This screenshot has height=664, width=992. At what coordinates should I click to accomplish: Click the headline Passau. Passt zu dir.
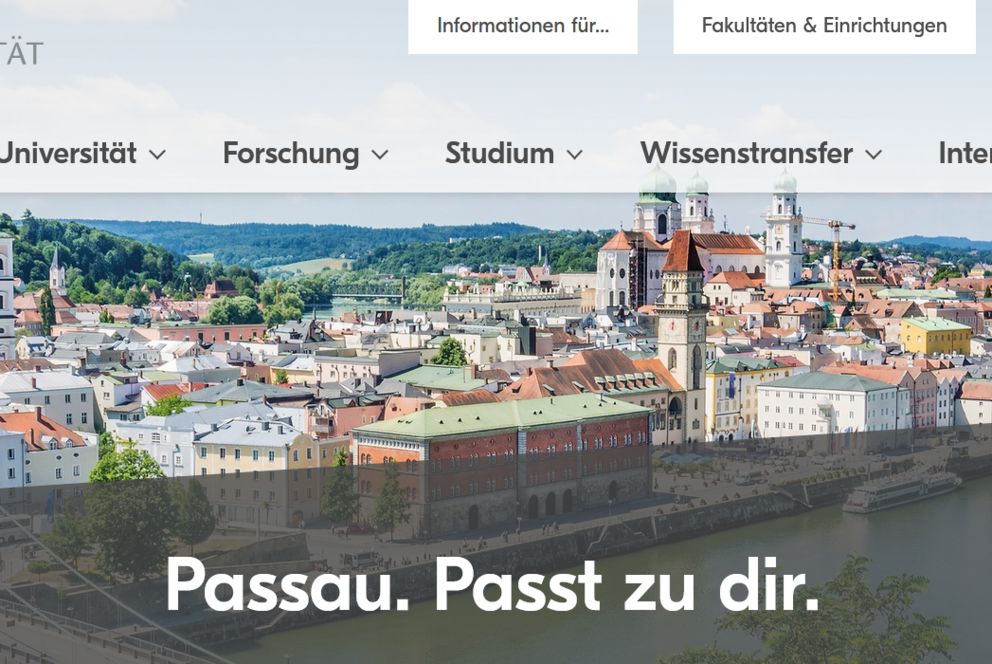pos(493,586)
